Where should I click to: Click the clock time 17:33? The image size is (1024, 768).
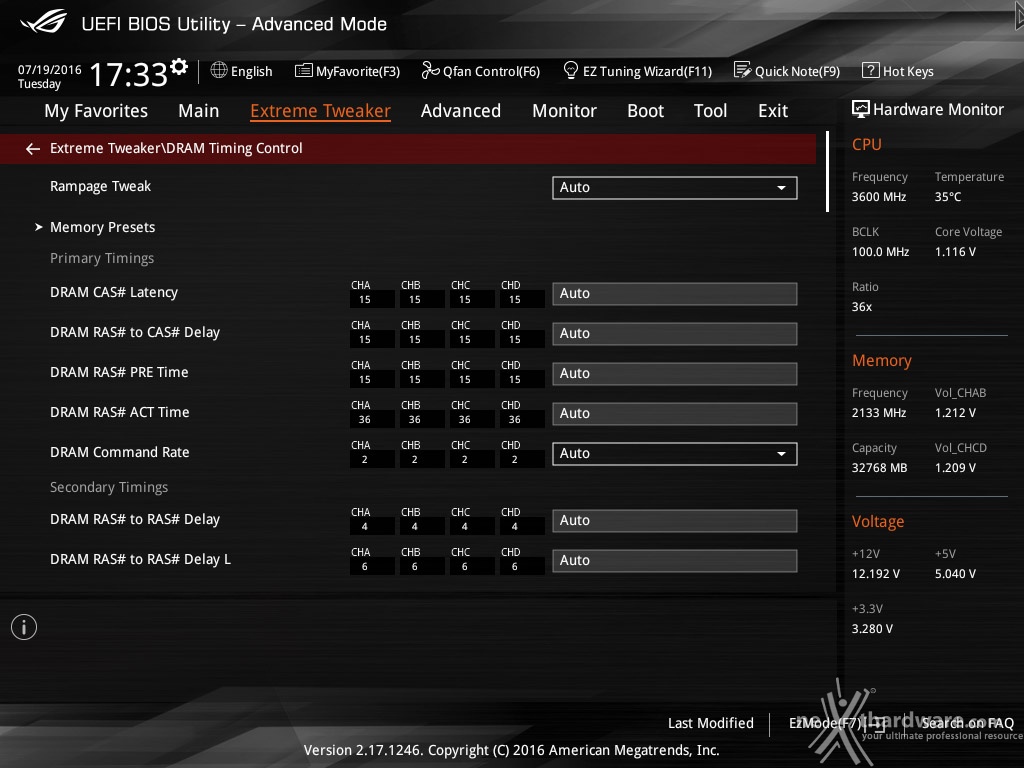[x=129, y=74]
